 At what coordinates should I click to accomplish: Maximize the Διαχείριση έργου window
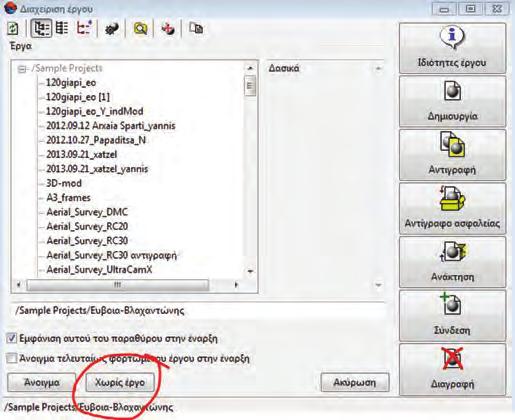coord(470,9)
